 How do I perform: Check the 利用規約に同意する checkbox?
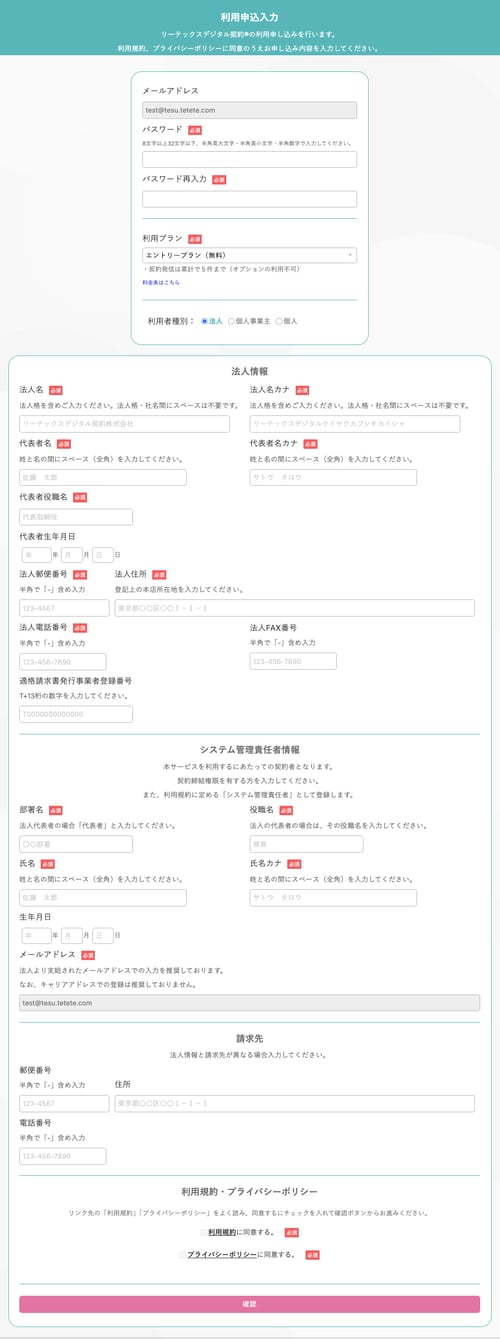coord(202,1232)
